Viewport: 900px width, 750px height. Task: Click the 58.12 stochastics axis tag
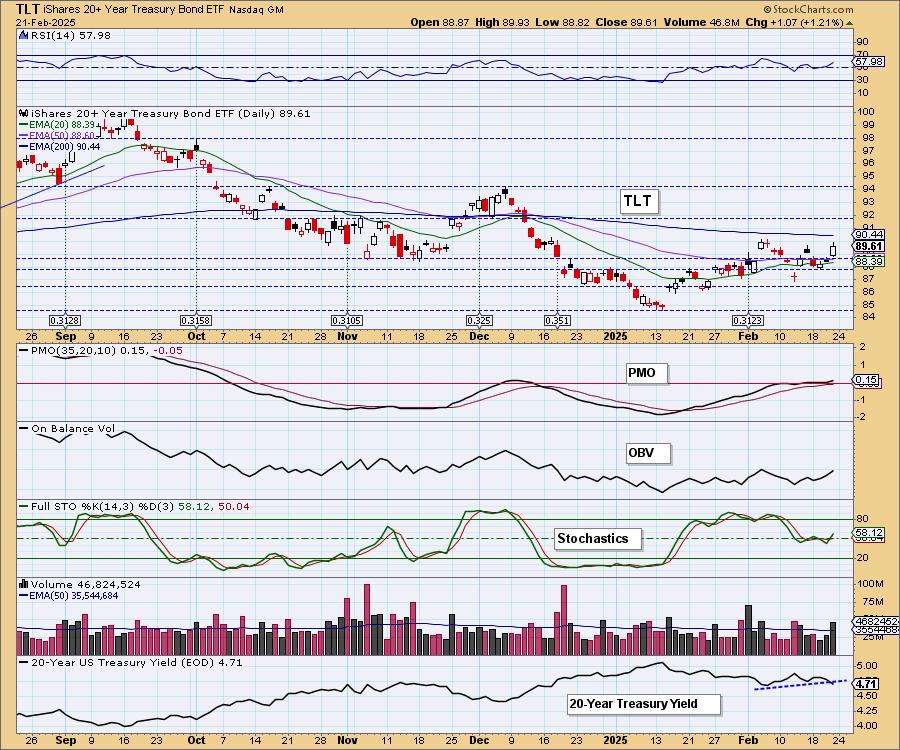(x=869, y=533)
